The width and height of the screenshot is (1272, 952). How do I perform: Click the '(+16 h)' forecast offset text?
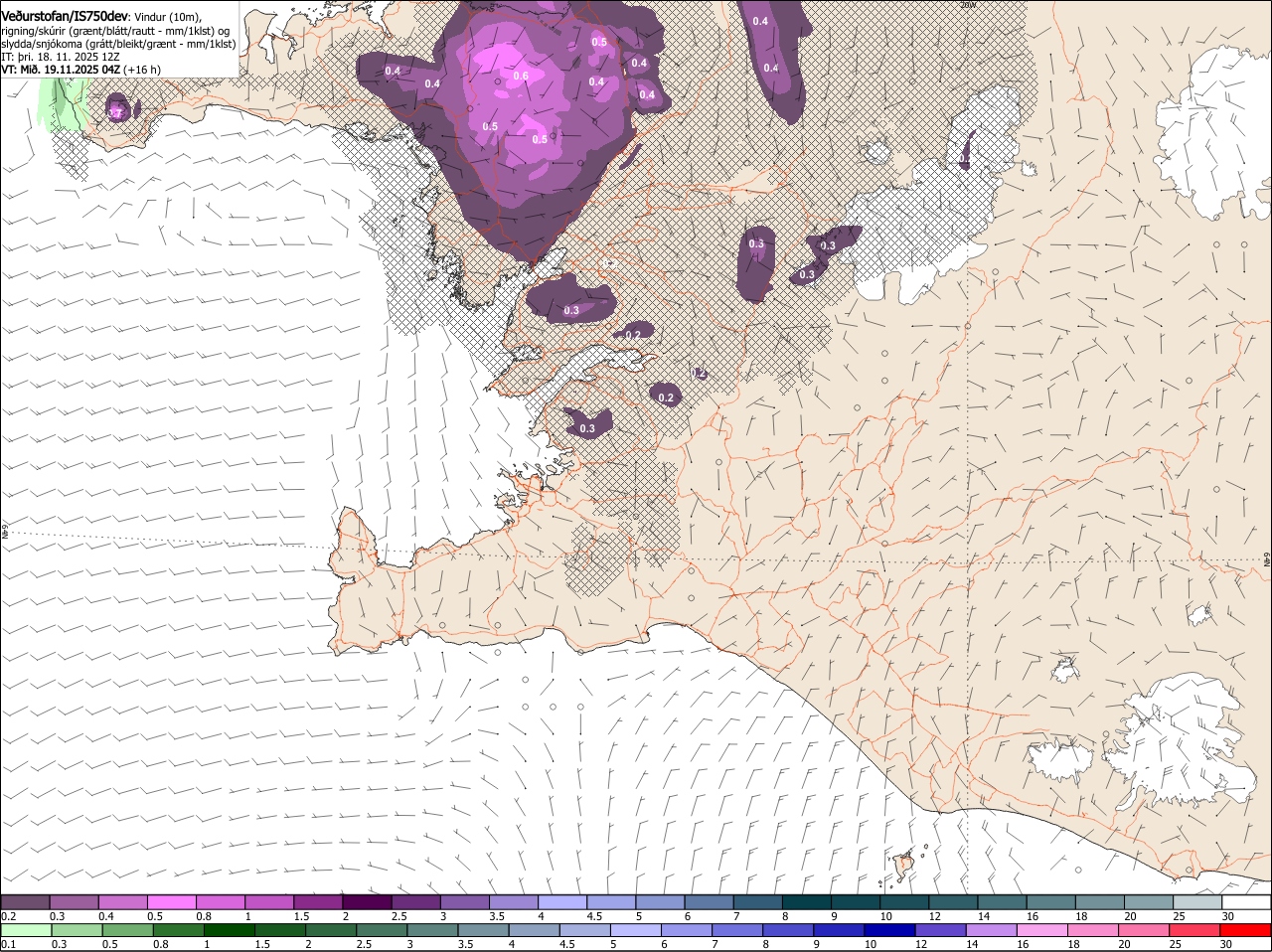pos(143,70)
